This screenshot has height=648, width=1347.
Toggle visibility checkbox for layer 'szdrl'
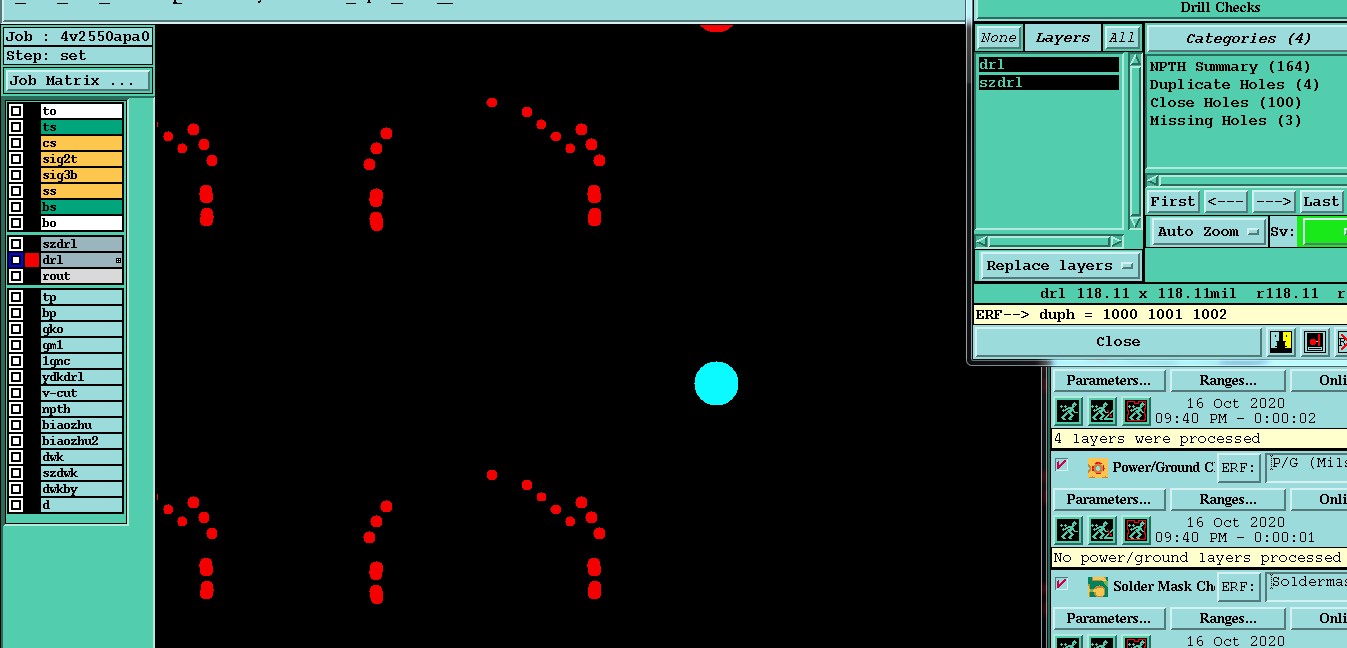(x=16, y=244)
